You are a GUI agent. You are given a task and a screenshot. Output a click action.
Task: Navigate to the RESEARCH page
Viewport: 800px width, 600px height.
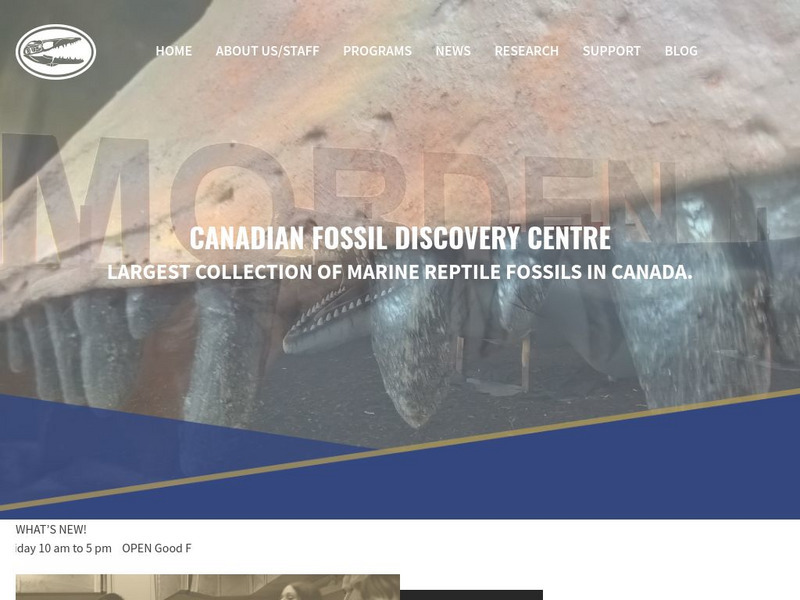click(x=527, y=51)
